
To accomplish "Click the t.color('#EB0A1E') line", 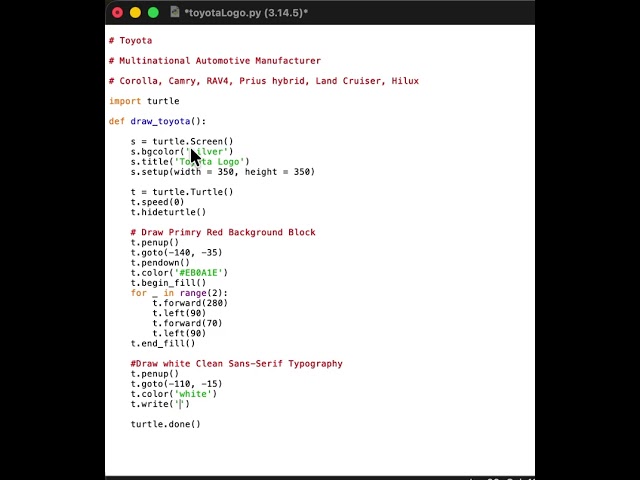I will pos(179,273).
